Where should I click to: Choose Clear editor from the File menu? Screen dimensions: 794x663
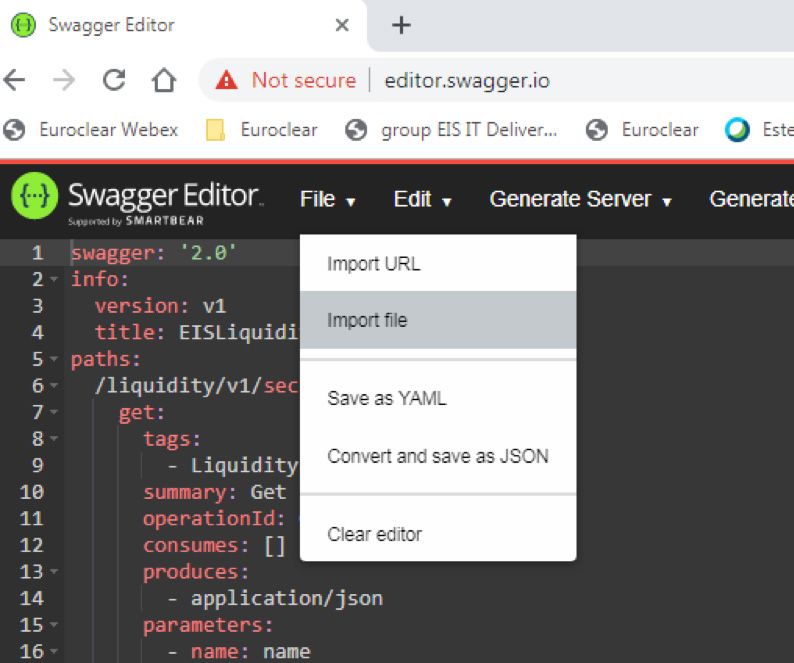[x=438, y=534]
